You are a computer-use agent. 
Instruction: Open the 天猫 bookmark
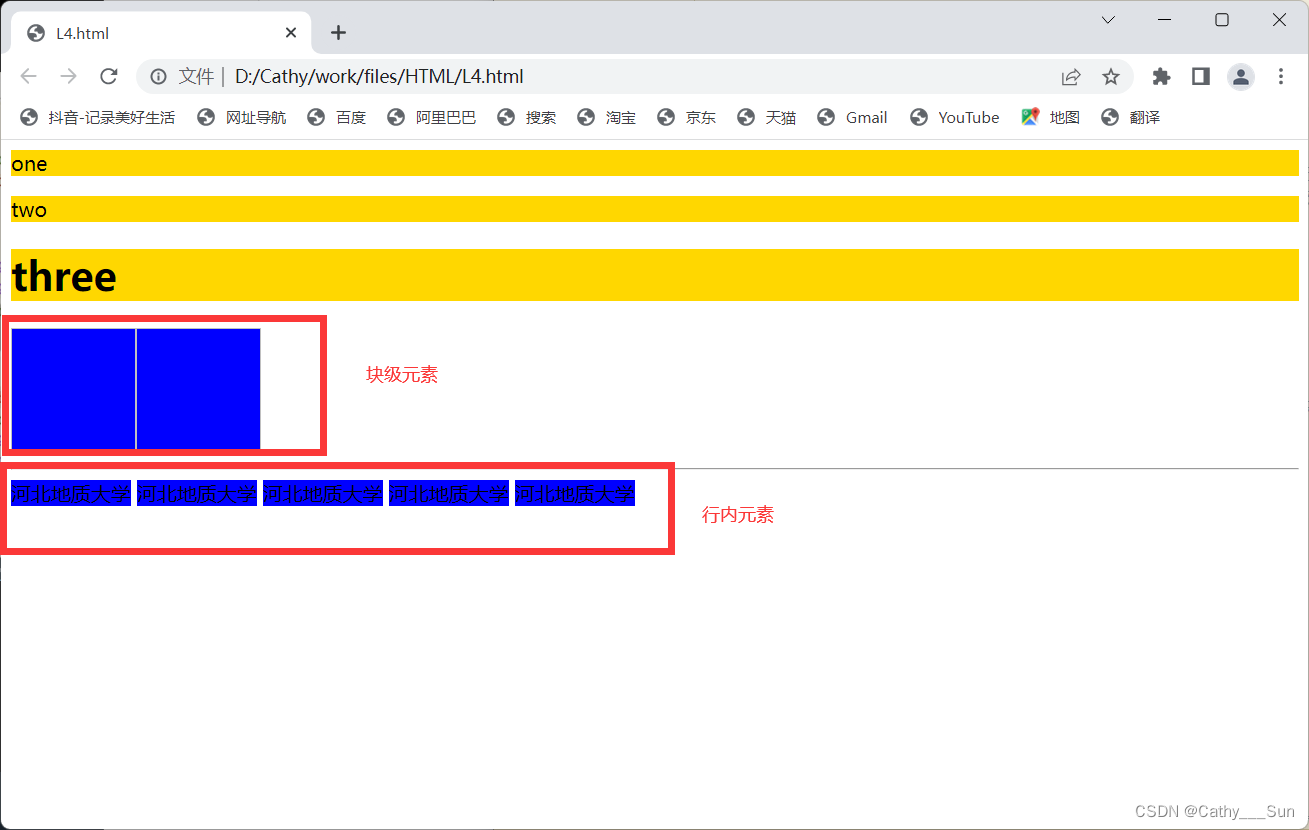point(766,118)
